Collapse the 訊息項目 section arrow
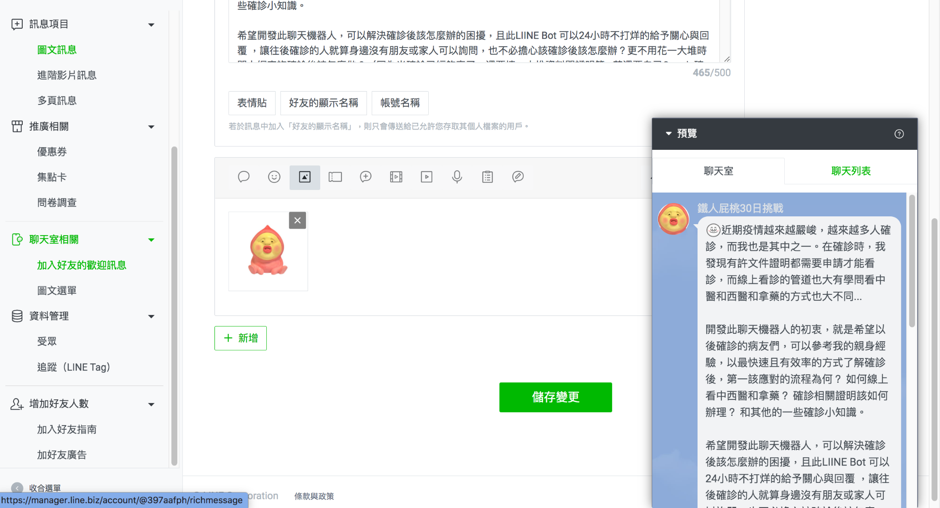 (151, 25)
